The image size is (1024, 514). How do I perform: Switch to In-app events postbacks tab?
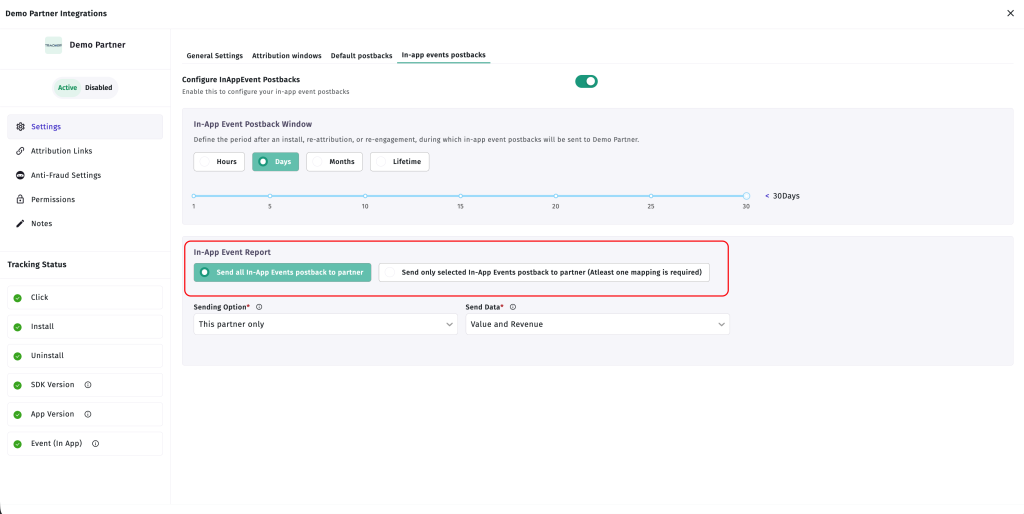click(443, 56)
